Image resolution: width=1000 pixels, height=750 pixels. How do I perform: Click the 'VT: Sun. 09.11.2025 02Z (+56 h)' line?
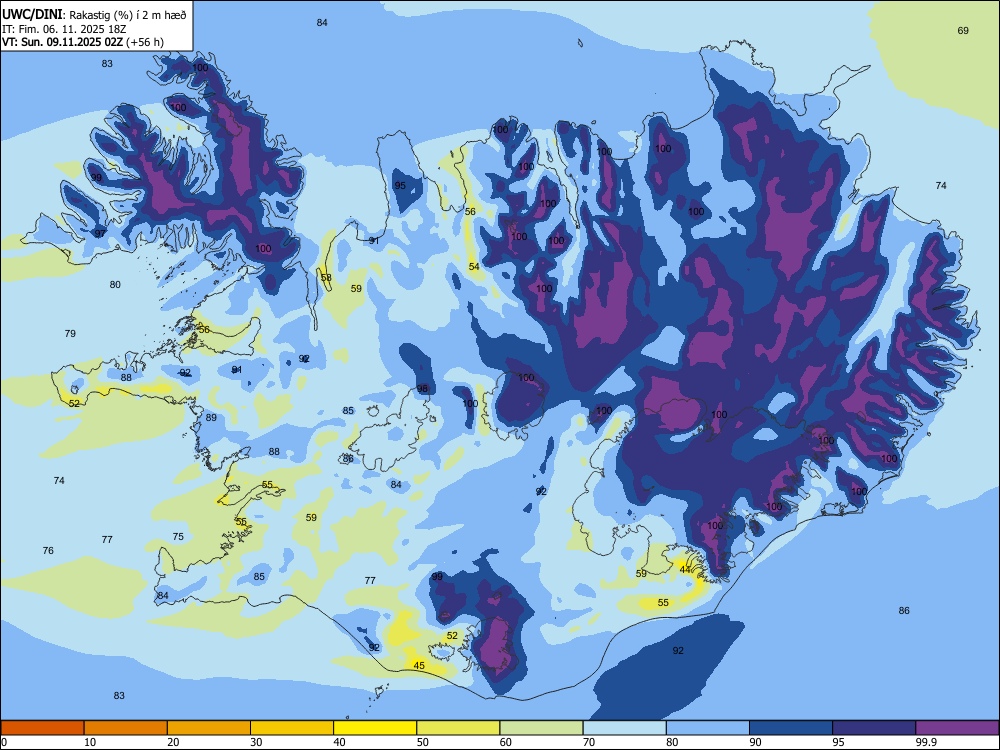83,42
